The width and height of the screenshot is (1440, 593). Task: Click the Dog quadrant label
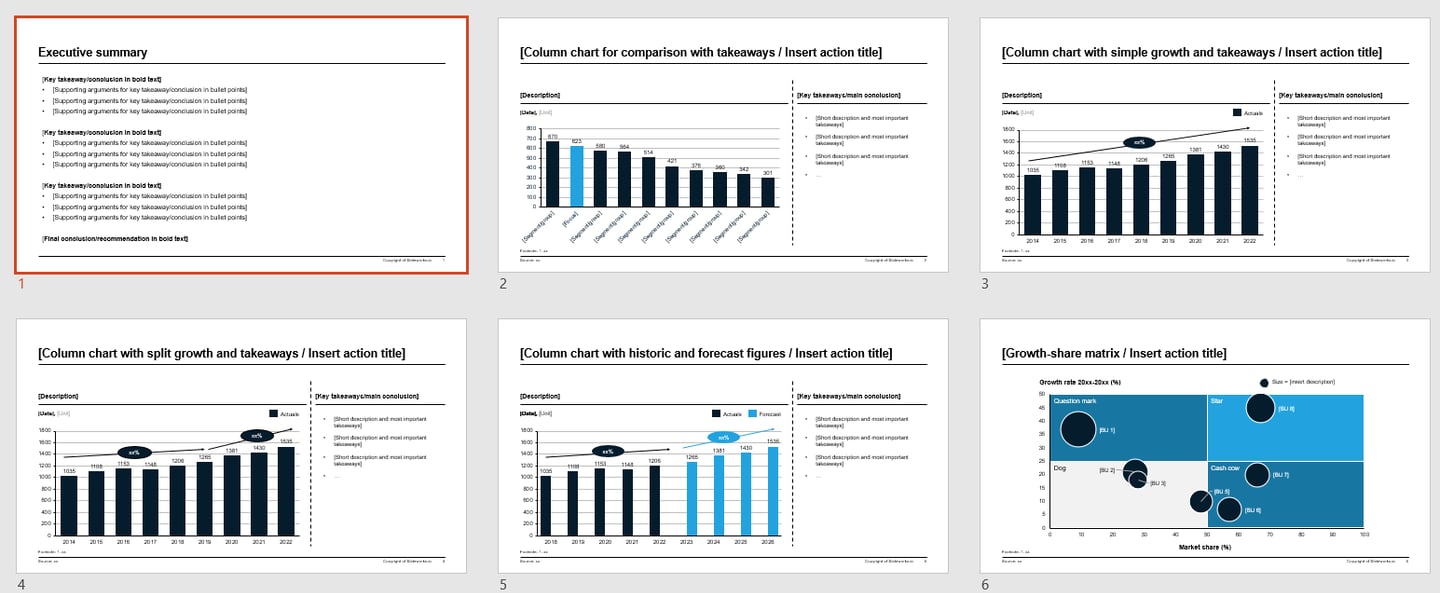point(1058,468)
